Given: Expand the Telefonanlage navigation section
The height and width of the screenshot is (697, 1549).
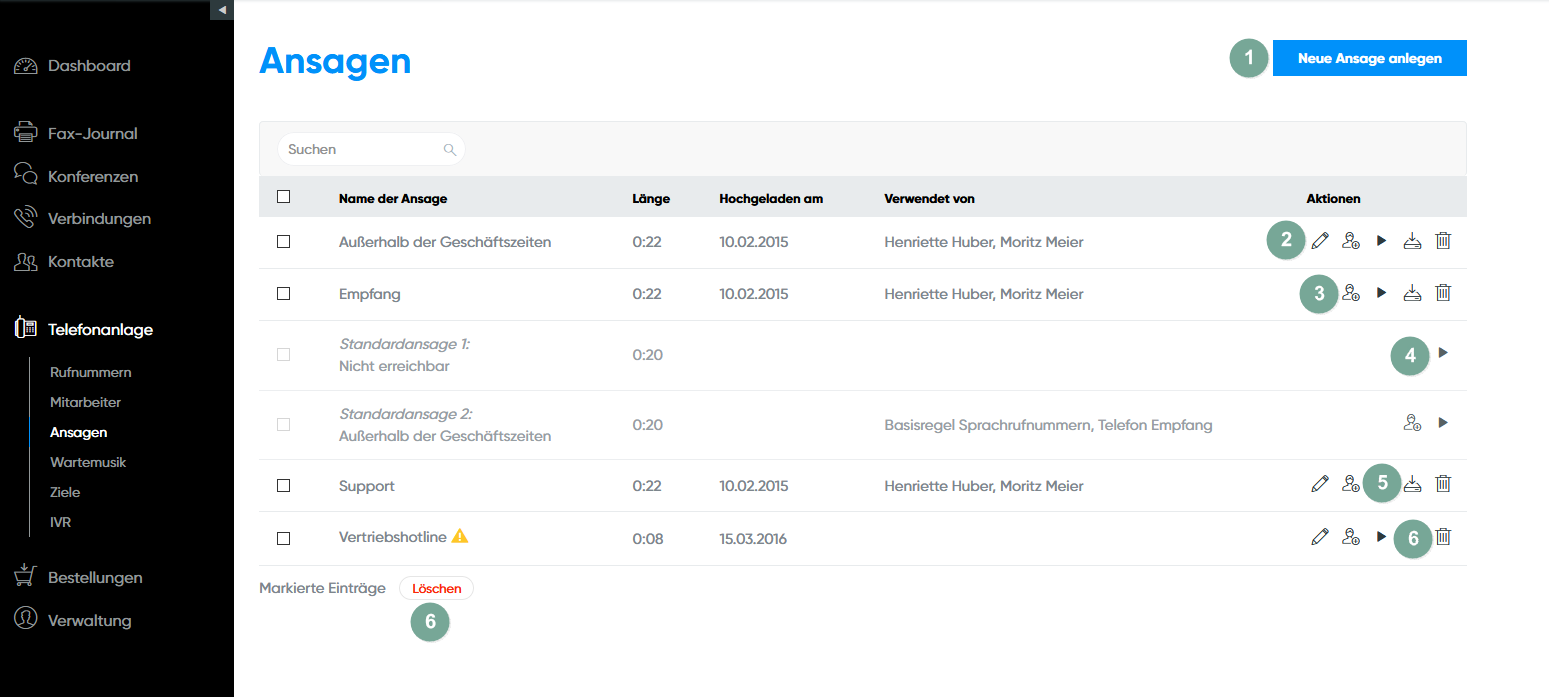Looking at the screenshot, I should pos(100,329).
